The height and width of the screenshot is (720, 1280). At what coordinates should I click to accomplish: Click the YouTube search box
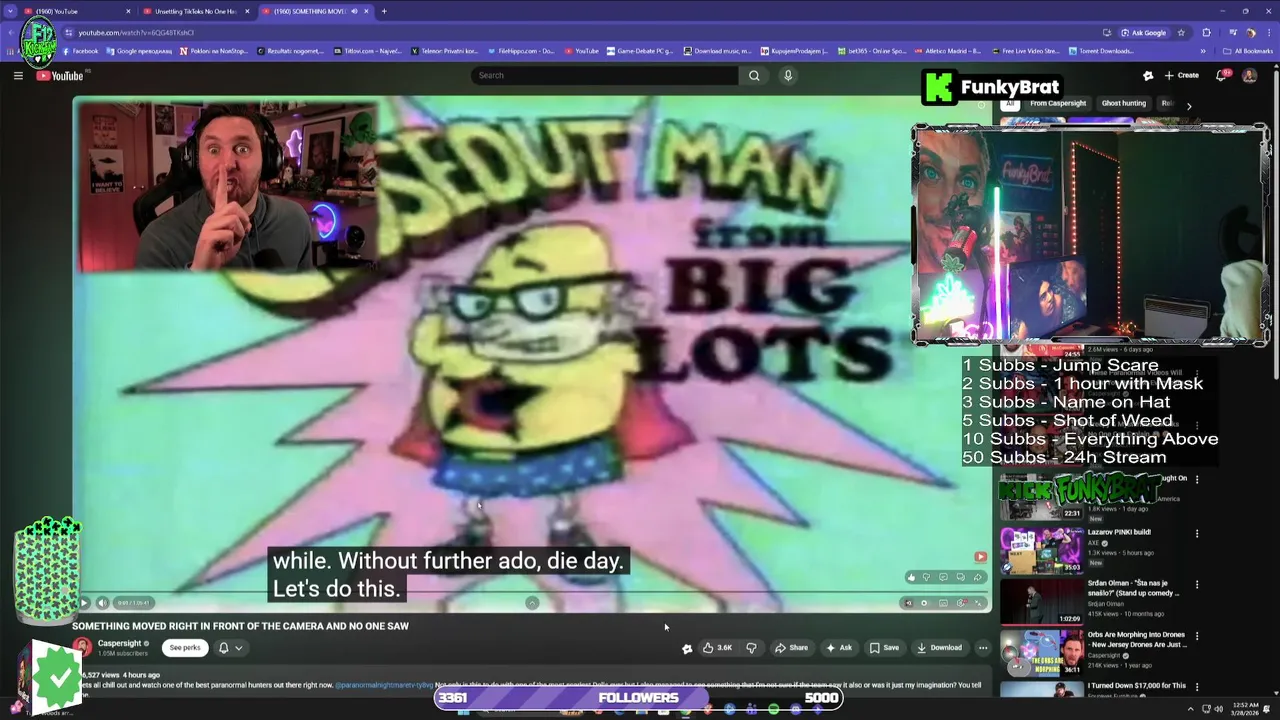tap(605, 75)
